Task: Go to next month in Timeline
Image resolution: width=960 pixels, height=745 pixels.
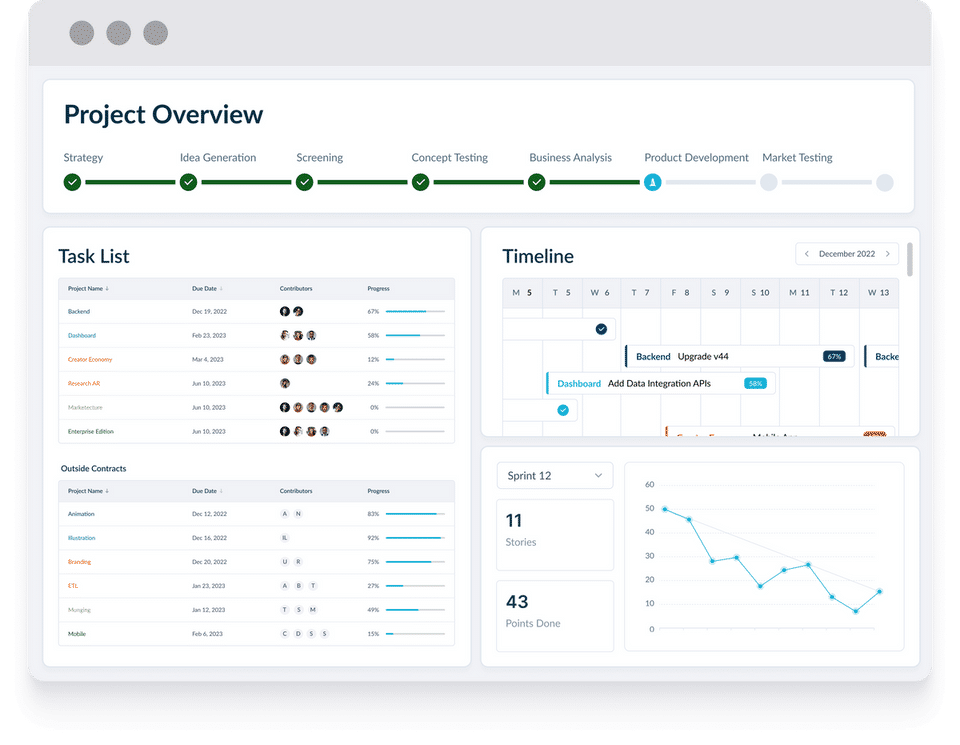Action: tap(888, 254)
